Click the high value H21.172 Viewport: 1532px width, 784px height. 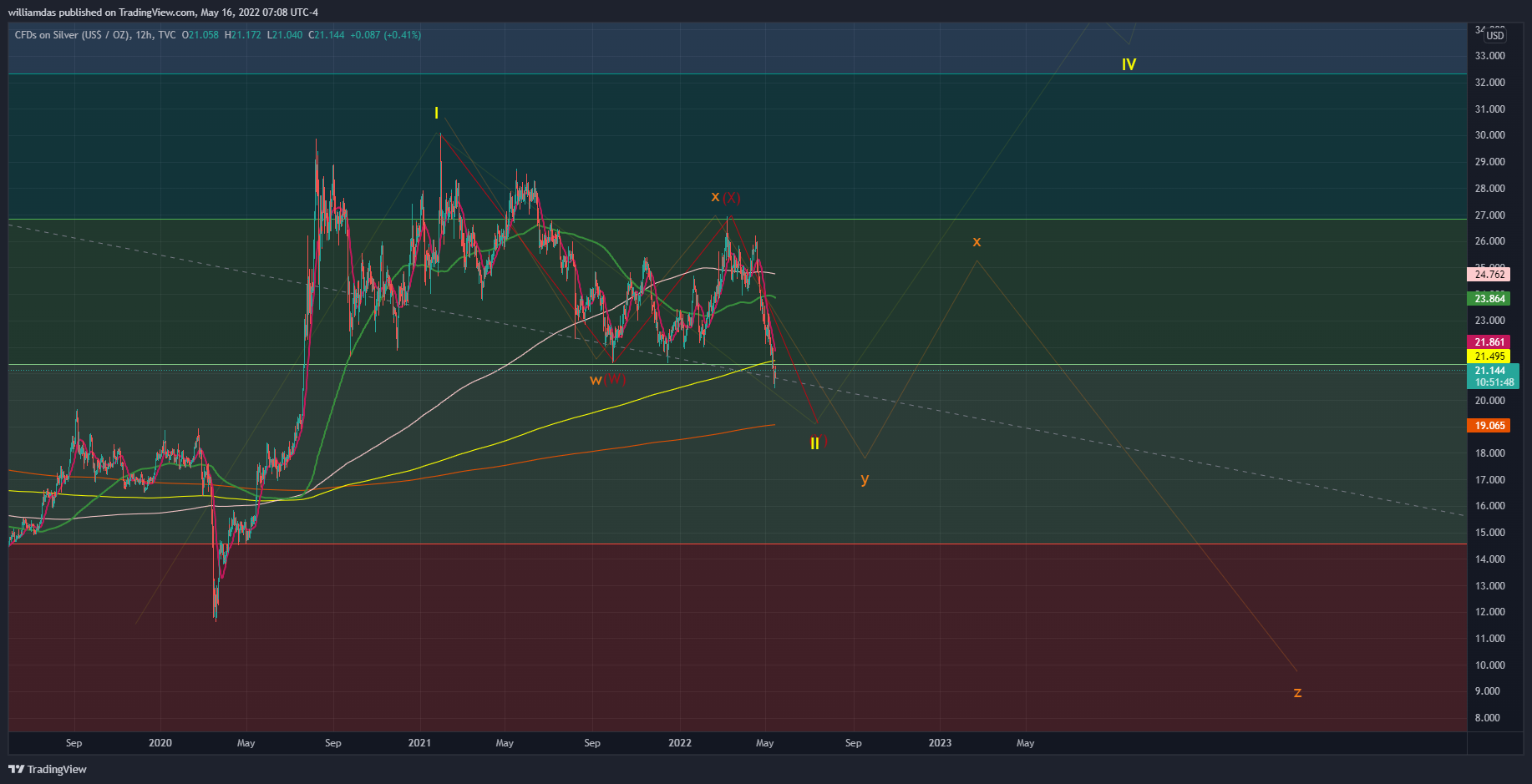[x=242, y=35]
